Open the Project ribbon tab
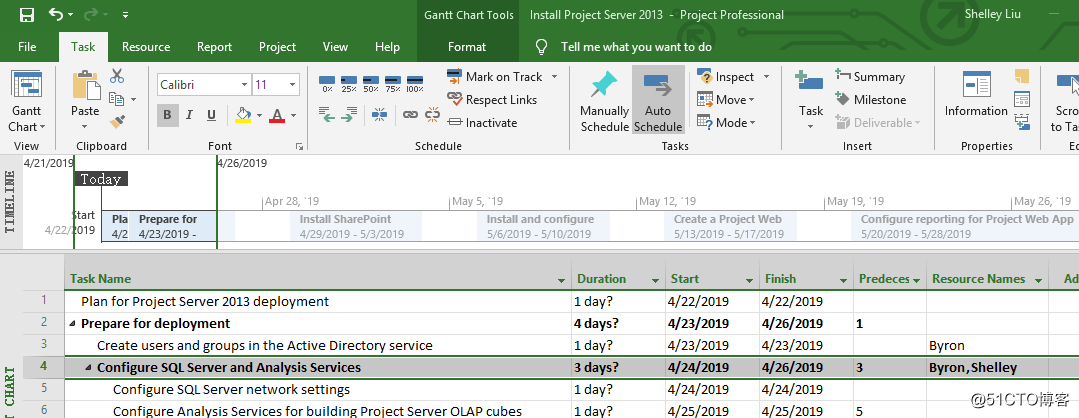This screenshot has width=1079, height=418. click(x=277, y=47)
